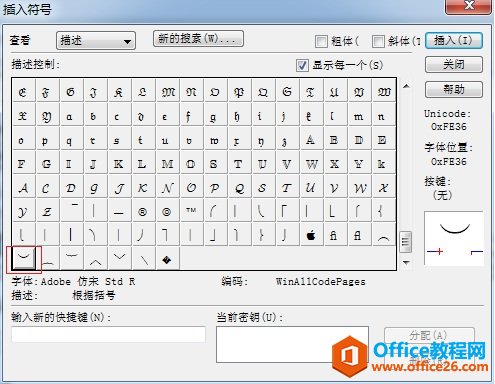Pick the Apple logo symbol

coord(311,235)
